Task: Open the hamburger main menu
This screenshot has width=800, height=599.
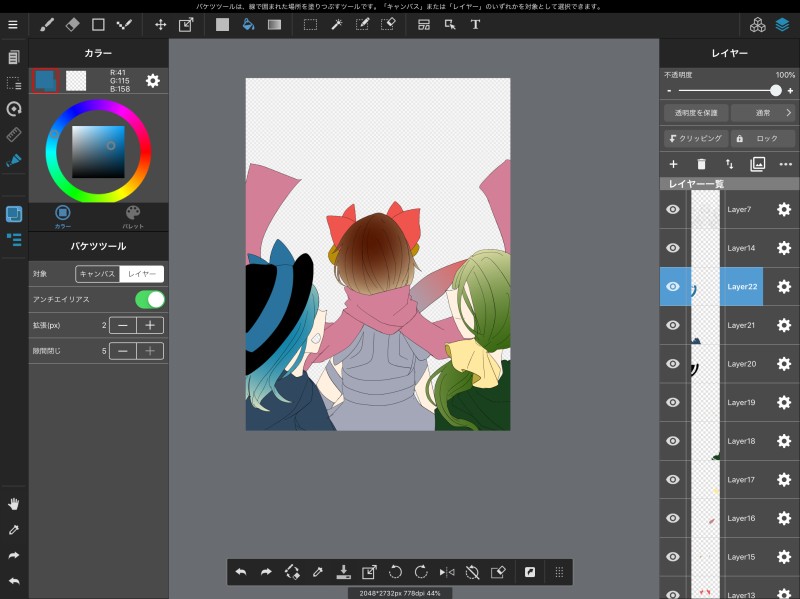Action: click(x=13, y=24)
